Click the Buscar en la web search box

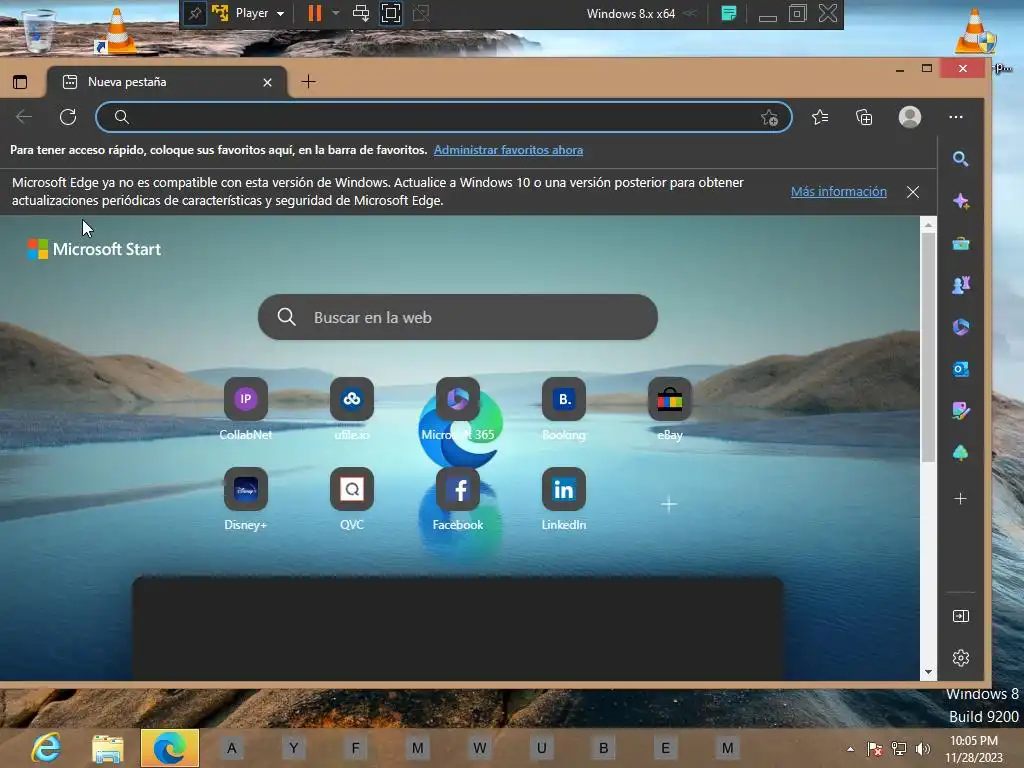tap(458, 317)
